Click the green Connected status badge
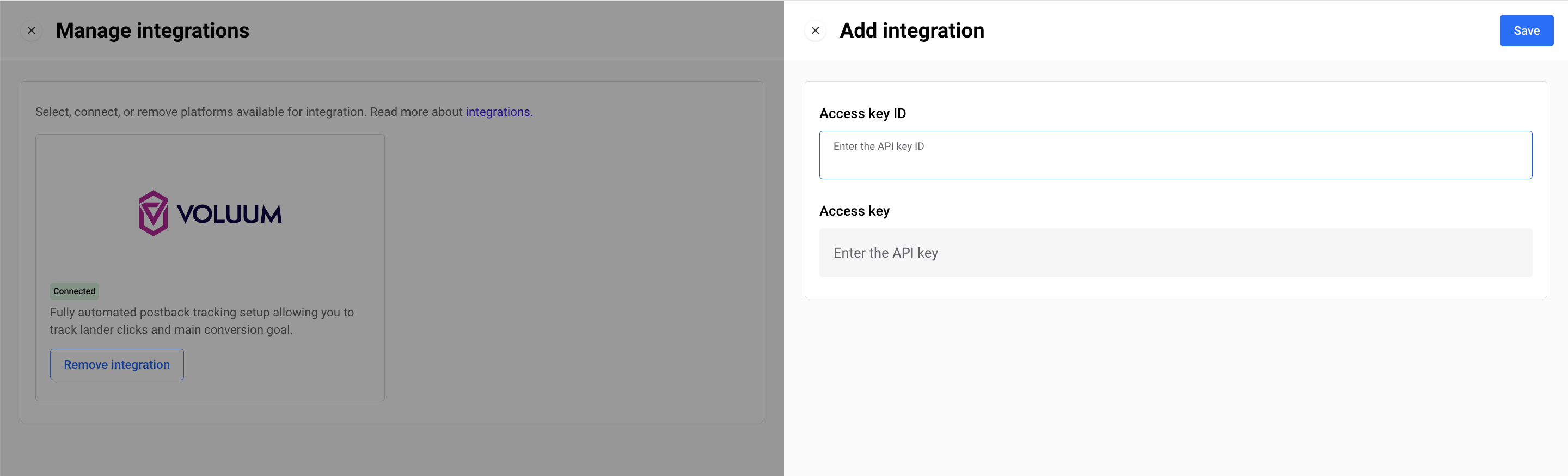The height and width of the screenshot is (476, 1568). [74, 291]
